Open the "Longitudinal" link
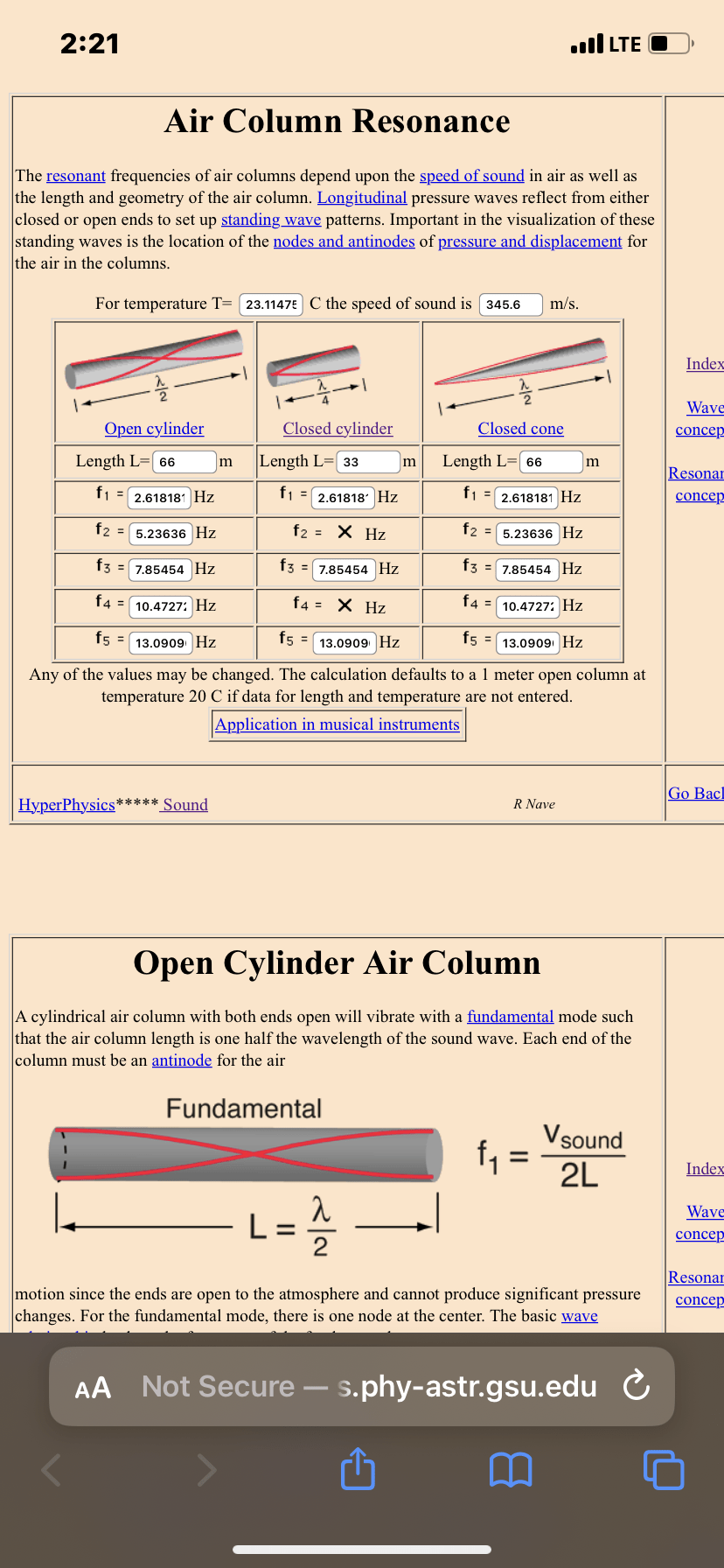 [x=362, y=198]
